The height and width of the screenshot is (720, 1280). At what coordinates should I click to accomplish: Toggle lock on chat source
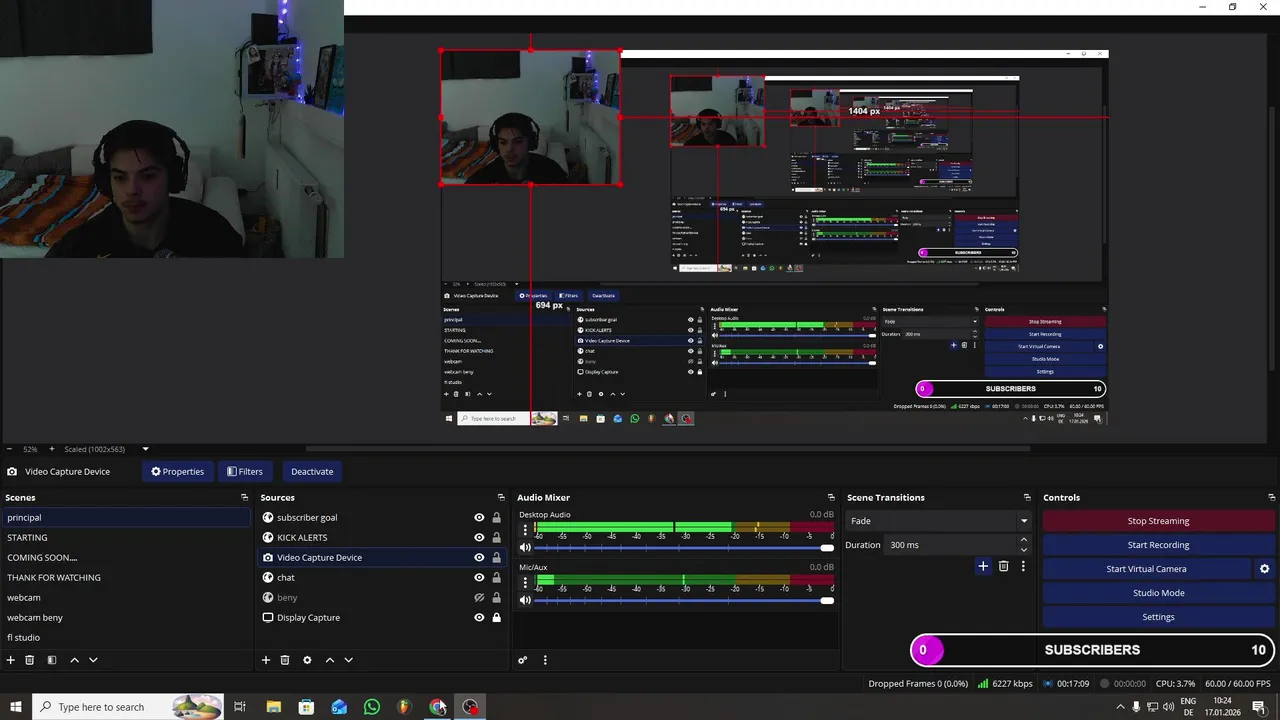pos(496,577)
